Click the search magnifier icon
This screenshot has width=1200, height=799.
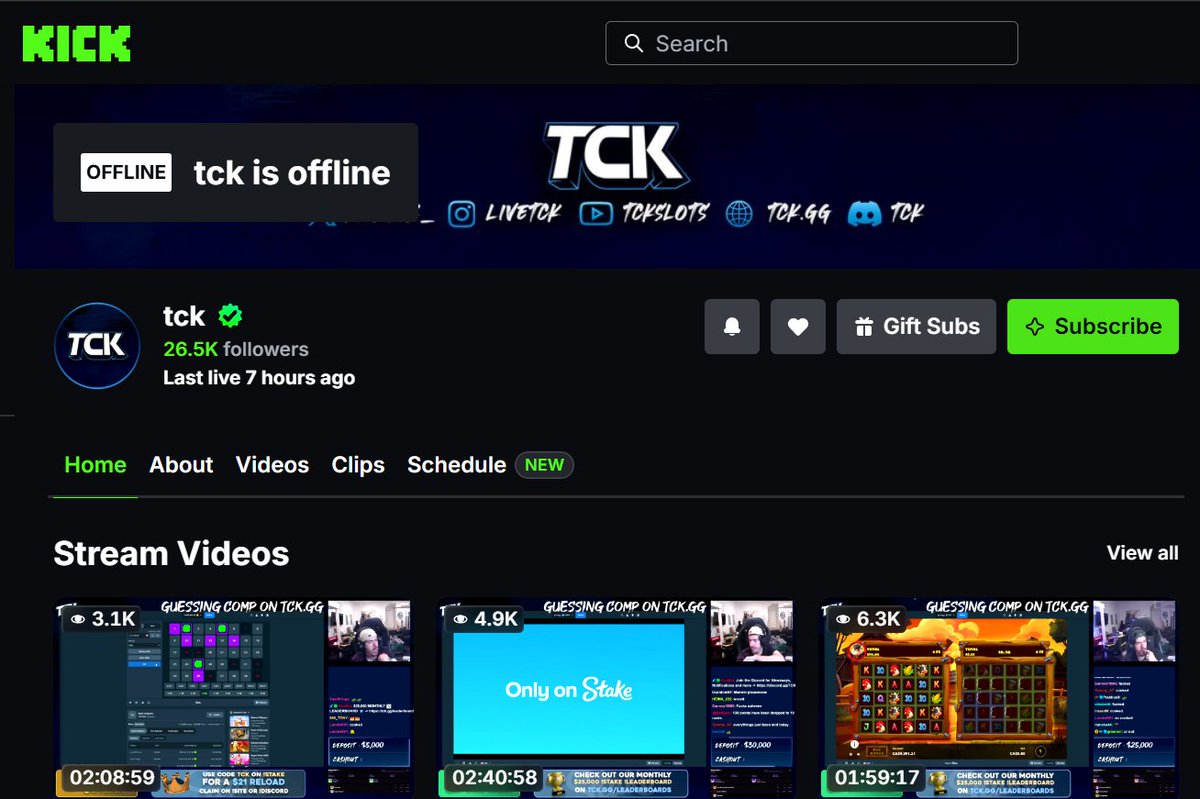tap(633, 44)
